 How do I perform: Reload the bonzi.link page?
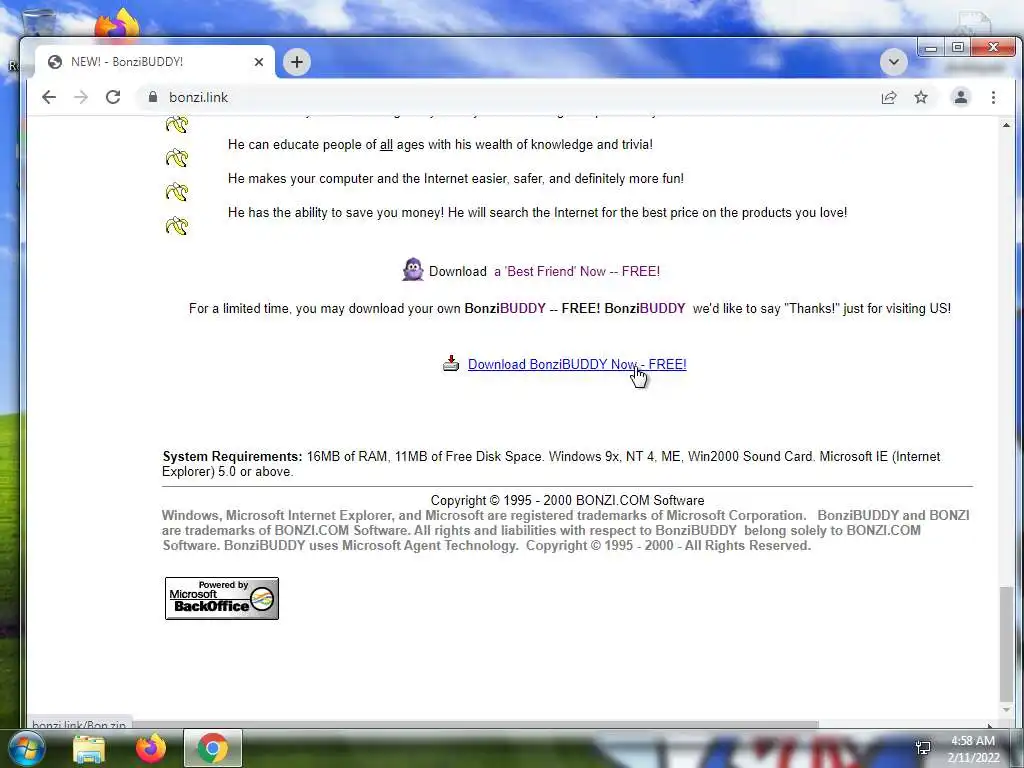(113, 97)
